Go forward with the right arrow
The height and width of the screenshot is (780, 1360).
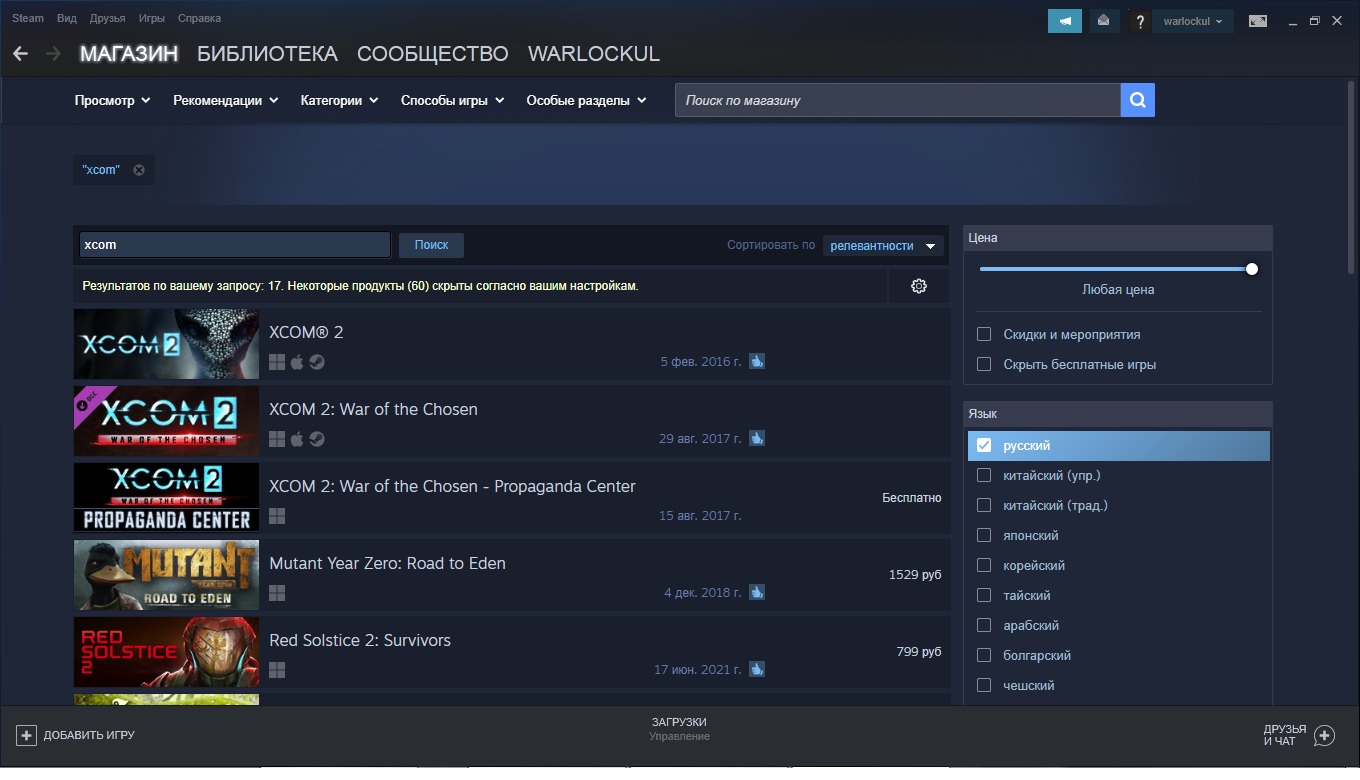pyautogui.click(x=53, y=53)
